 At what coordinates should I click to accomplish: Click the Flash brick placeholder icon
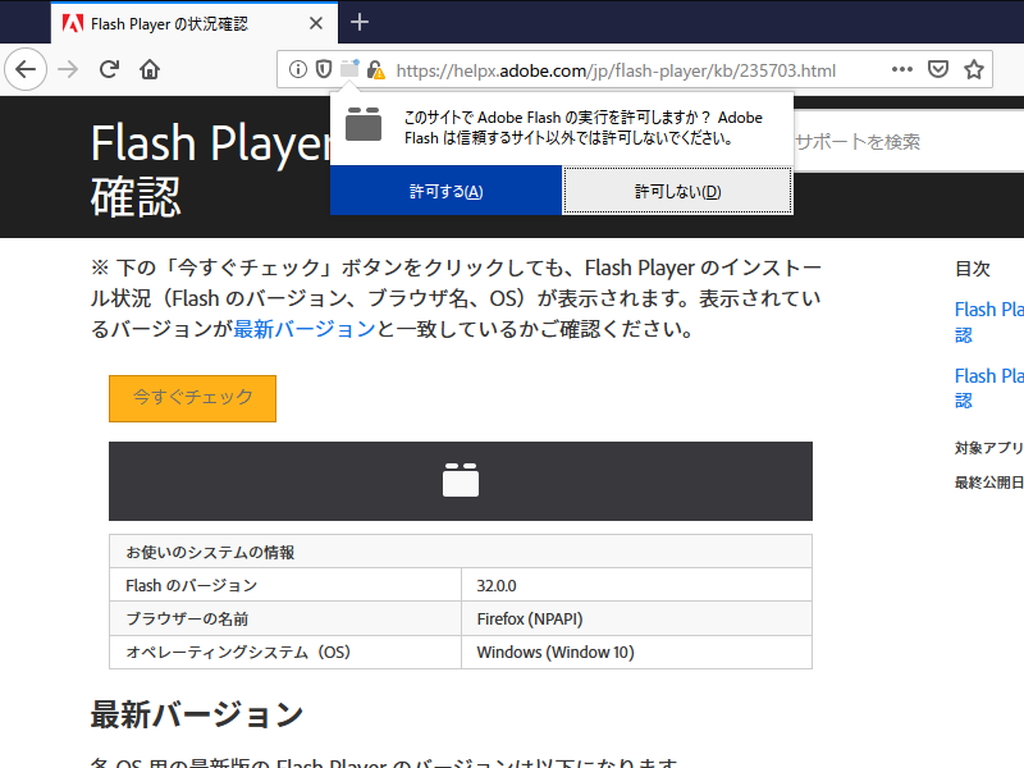460,481
